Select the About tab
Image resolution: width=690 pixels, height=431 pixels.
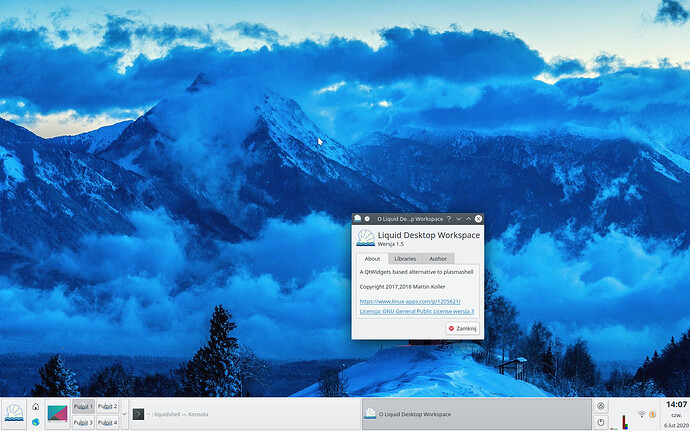[x=372, y=258]
